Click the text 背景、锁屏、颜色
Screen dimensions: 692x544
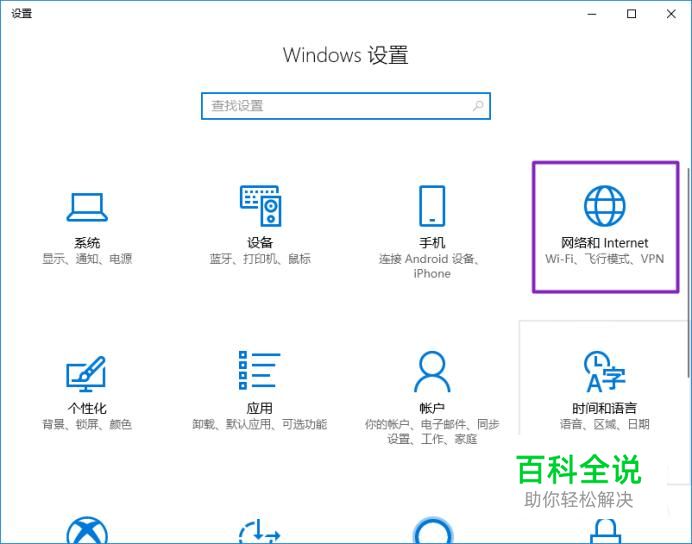tap(87, 424)
